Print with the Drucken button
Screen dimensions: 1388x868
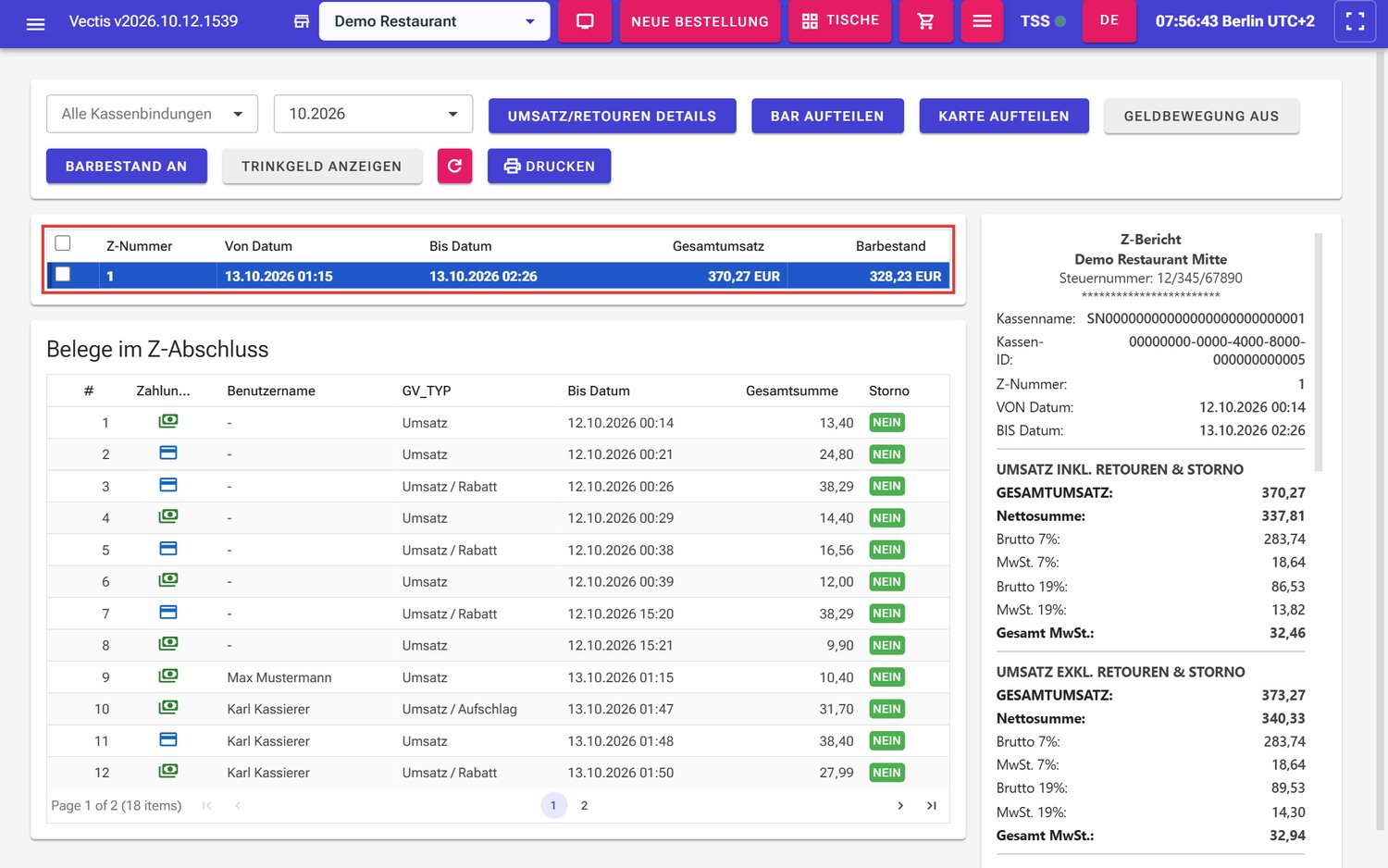[x=549, y=167]
